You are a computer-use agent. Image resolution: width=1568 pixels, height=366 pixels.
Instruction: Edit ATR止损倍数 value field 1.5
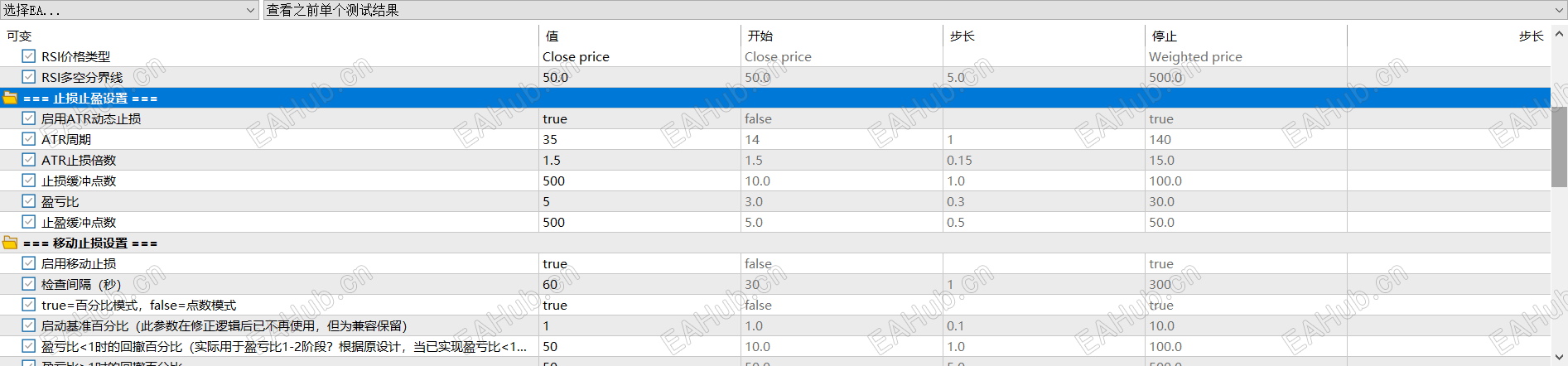pyautogui.click(x=552, y=160)
